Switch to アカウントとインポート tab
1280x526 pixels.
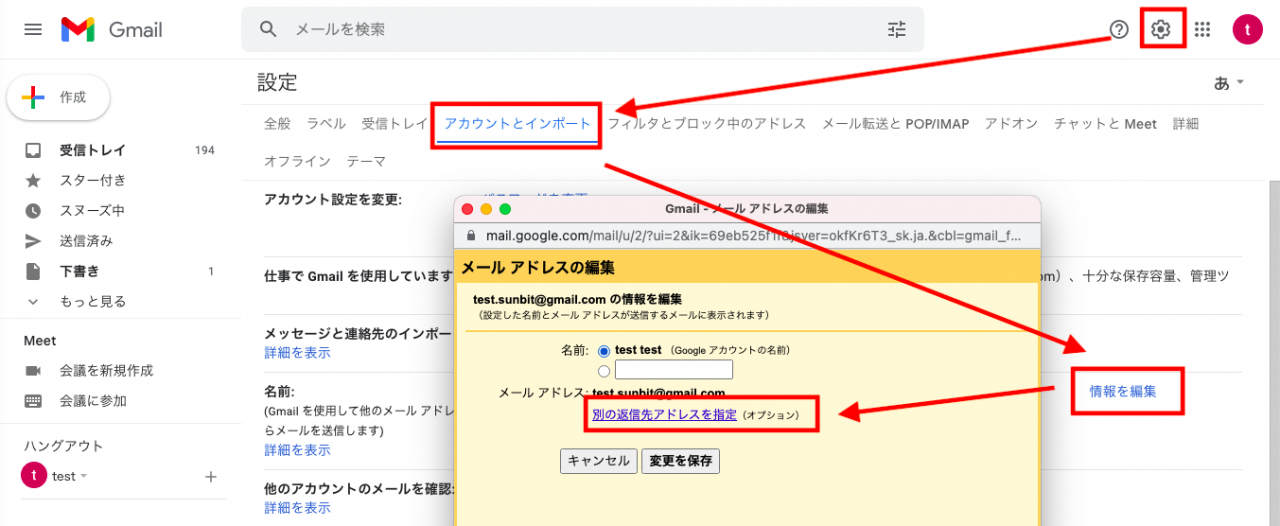(518, 124)
